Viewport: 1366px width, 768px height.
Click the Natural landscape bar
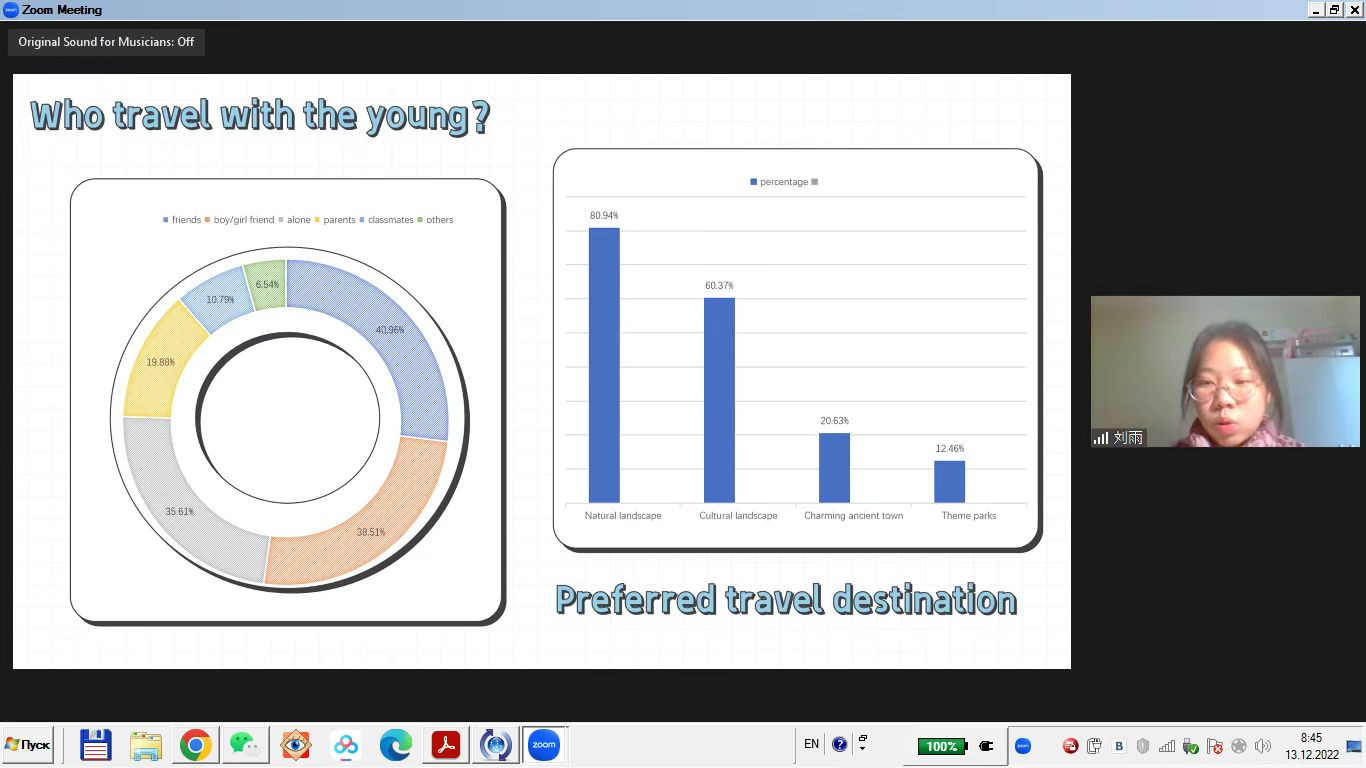tap(604, 365)
